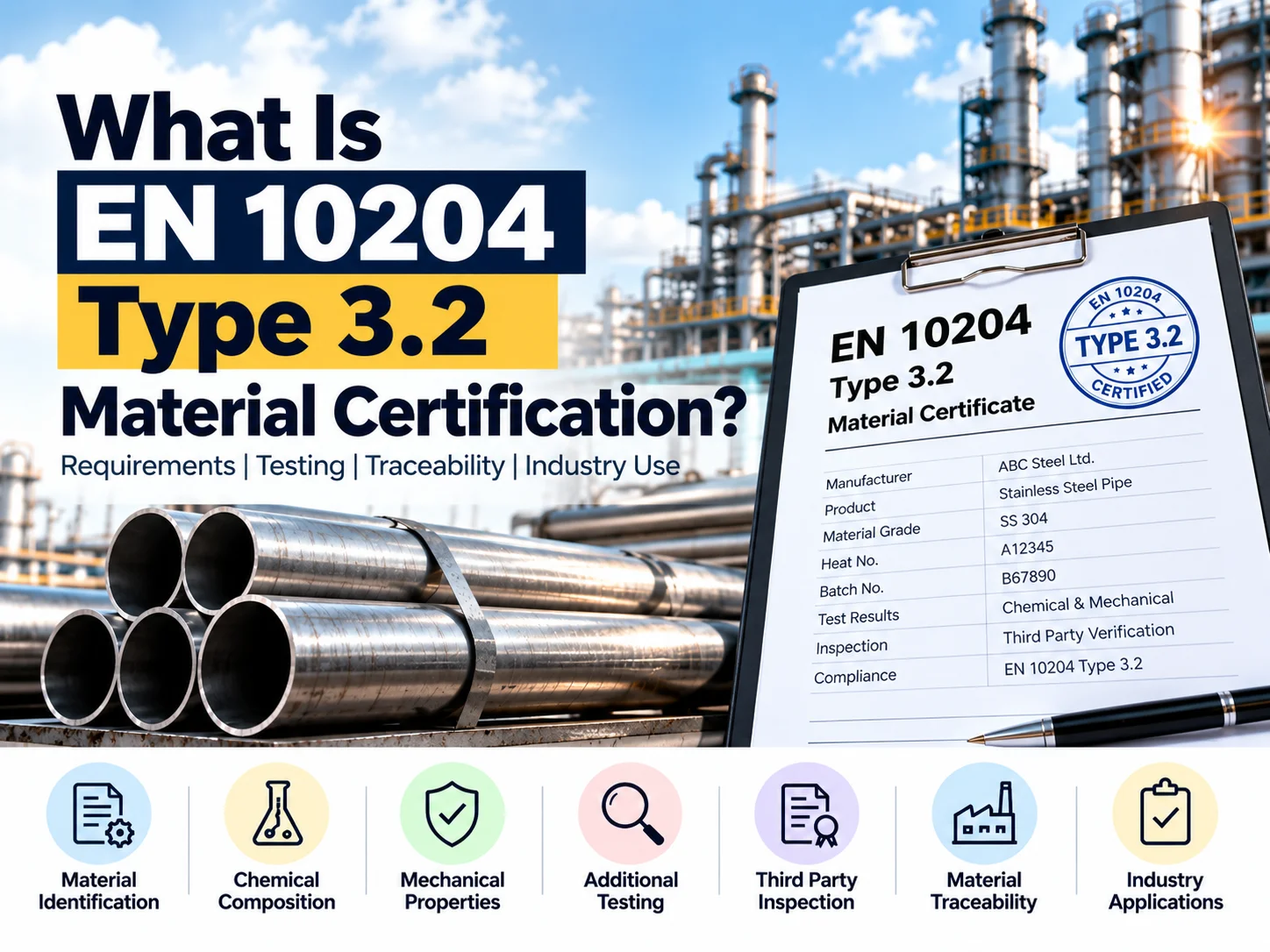Select the "Batch No." row label

tap(851, 590)
